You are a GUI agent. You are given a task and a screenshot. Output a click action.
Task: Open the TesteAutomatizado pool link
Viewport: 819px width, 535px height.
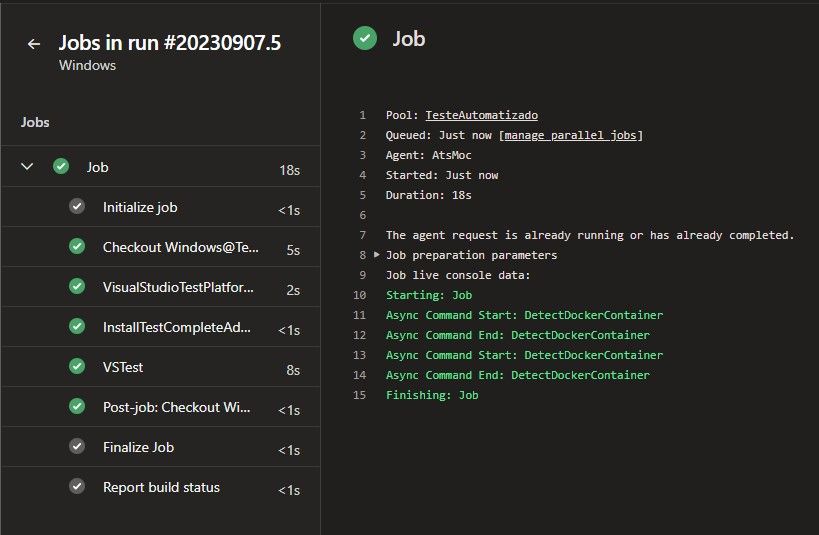[481, 115]
